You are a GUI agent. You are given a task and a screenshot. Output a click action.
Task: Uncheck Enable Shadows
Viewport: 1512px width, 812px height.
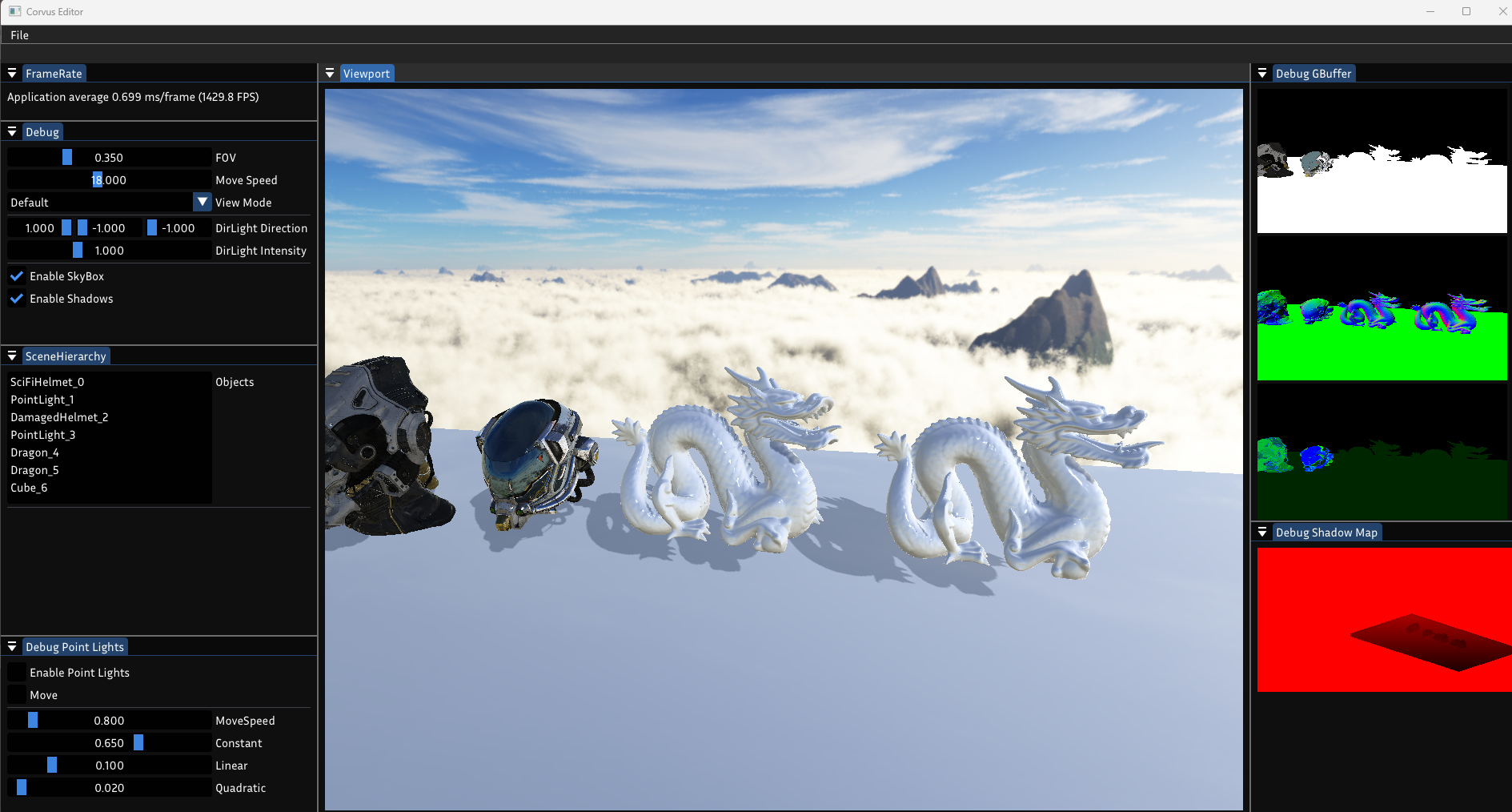[x=17, y=299]
